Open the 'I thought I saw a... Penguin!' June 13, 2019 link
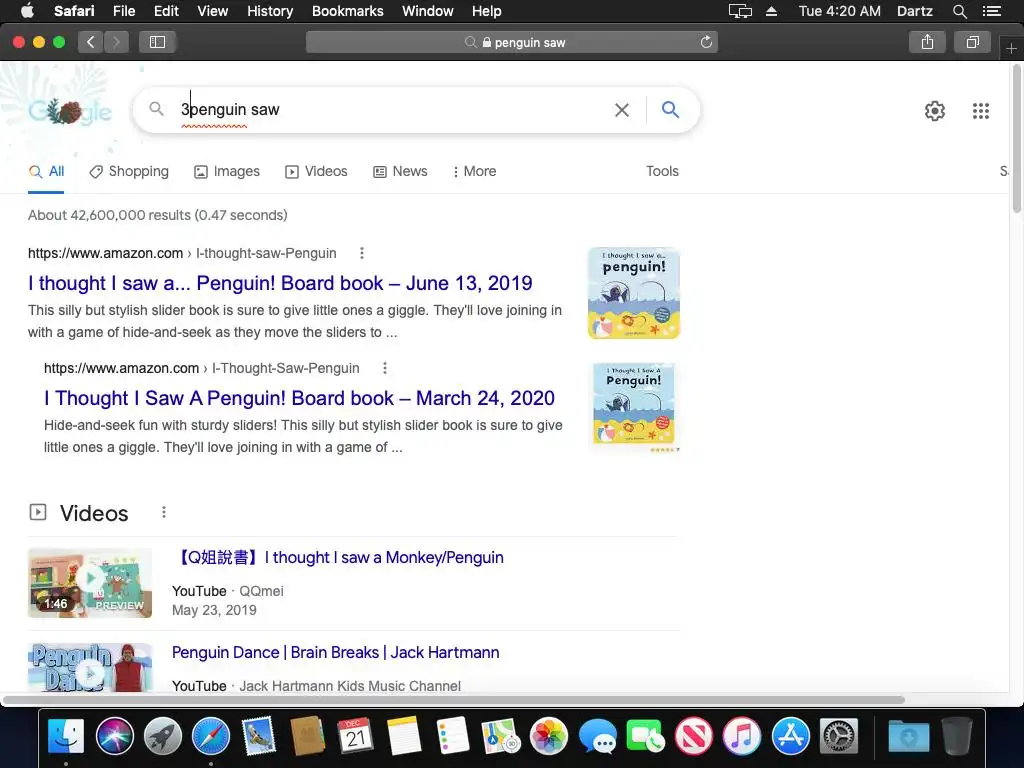Image resolution: width=1024 pixels, height=768 pixels. pyautogui.click(x=280, y=283)
